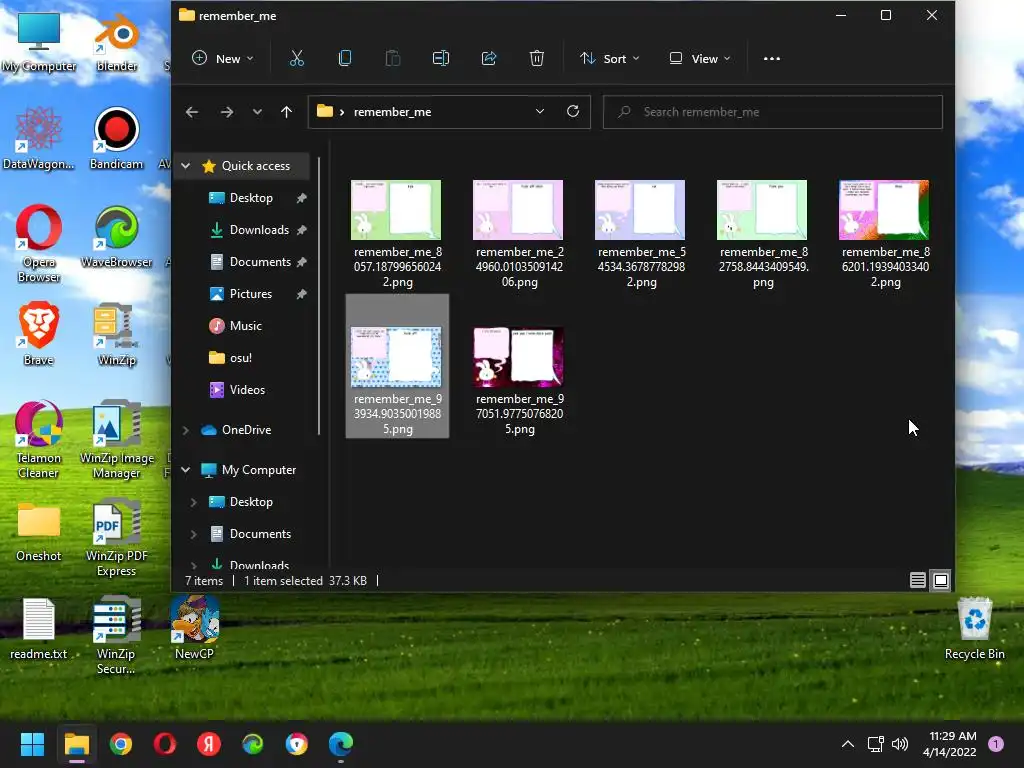Viewport: 1024px width, 768px height.
Task: Select file remember_me_54534.36787782982.png
Action: (641, 234)
